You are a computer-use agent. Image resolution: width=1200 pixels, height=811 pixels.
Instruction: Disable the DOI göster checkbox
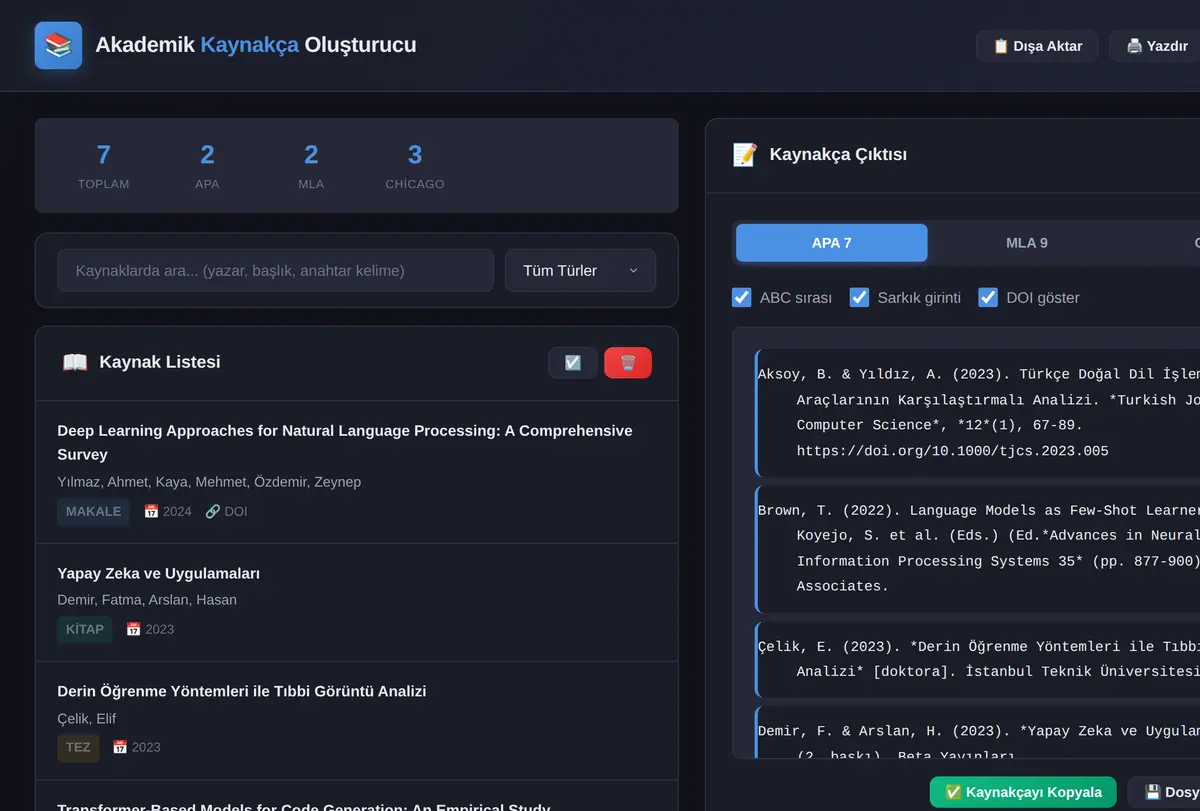[988, 297]
